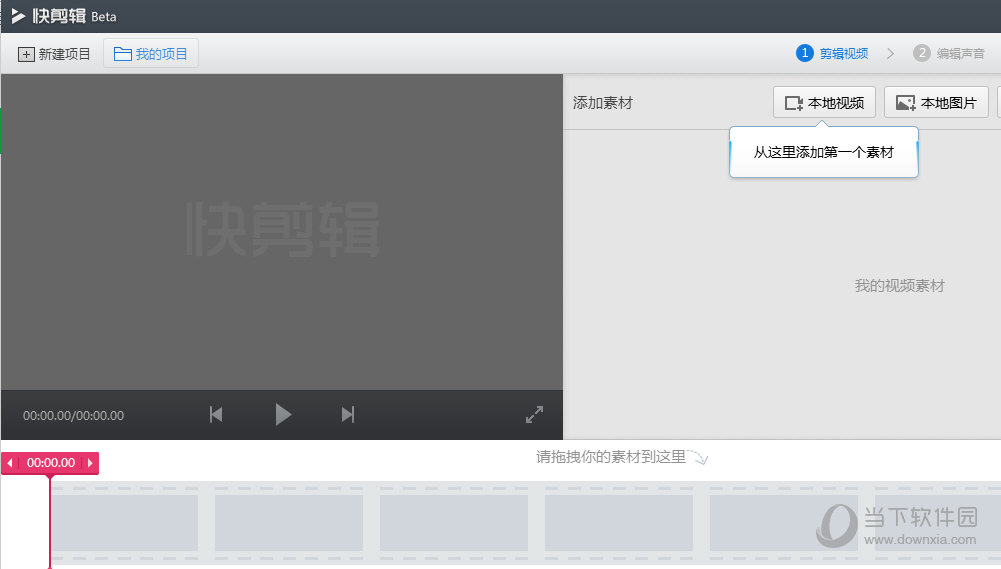Screen dimensions: 1001x569
Task: Click the 我的视频素材 placeholder text
Action: click(899, 285)
